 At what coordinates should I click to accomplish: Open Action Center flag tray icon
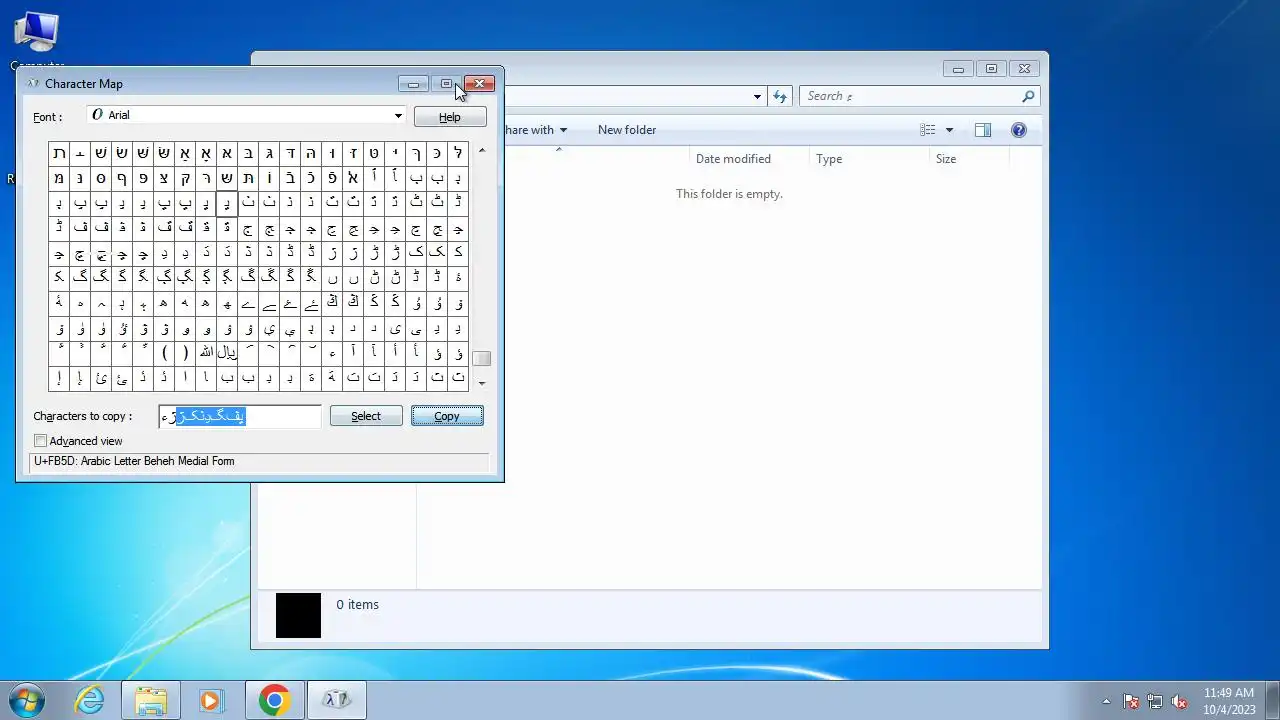(1131, 701)
